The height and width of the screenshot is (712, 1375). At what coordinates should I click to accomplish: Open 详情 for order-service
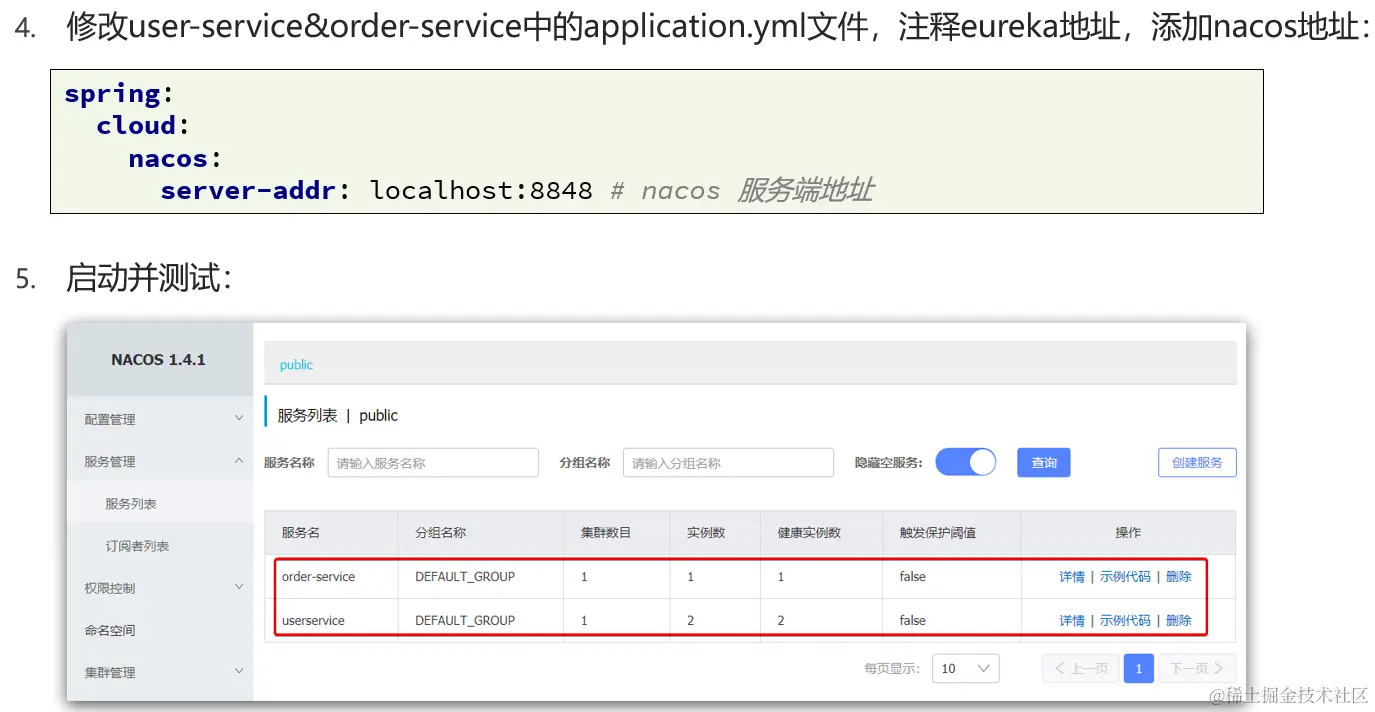[x=1072, y=577]
